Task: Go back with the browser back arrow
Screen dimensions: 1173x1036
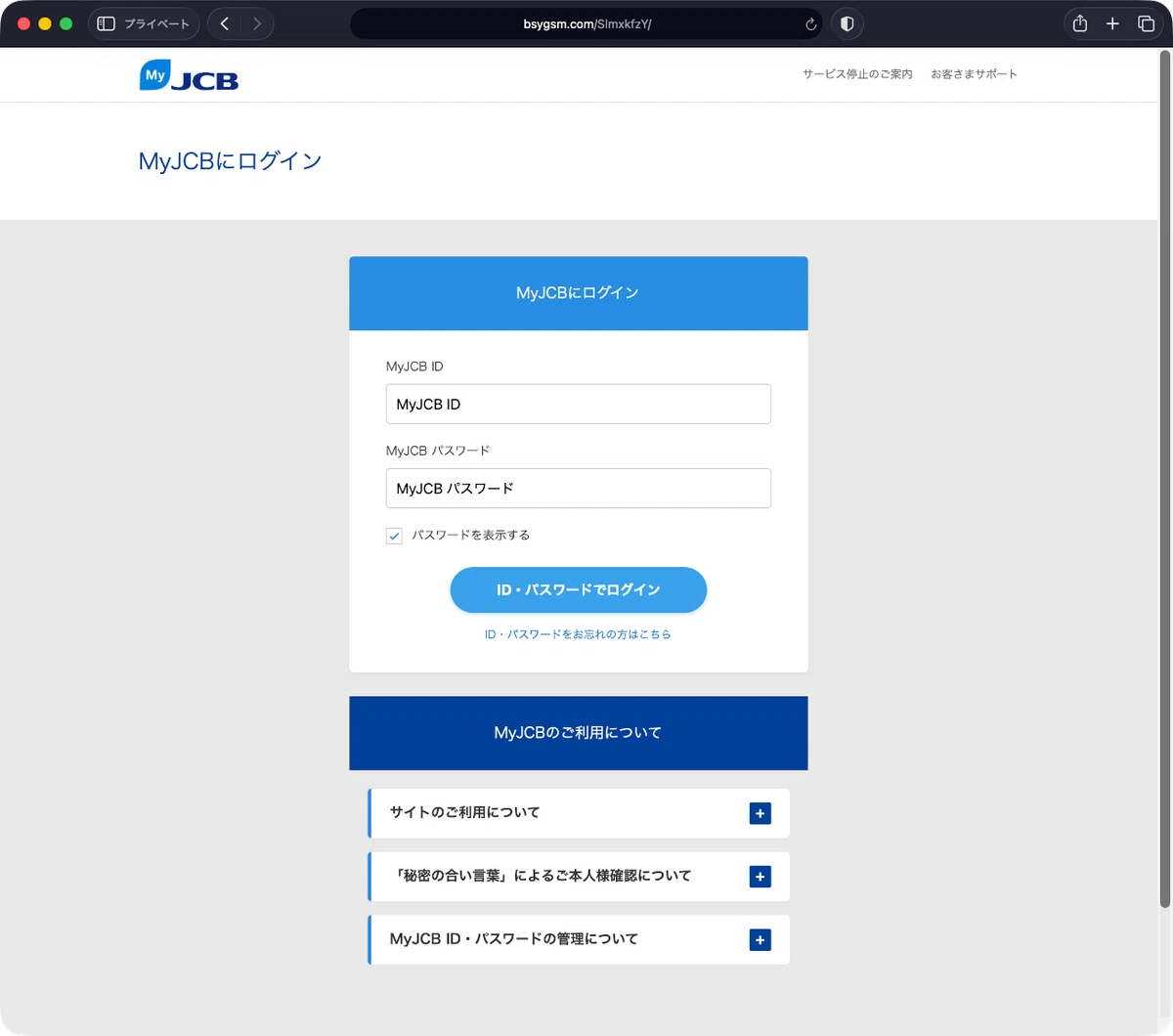Action: tap(225, 23)
